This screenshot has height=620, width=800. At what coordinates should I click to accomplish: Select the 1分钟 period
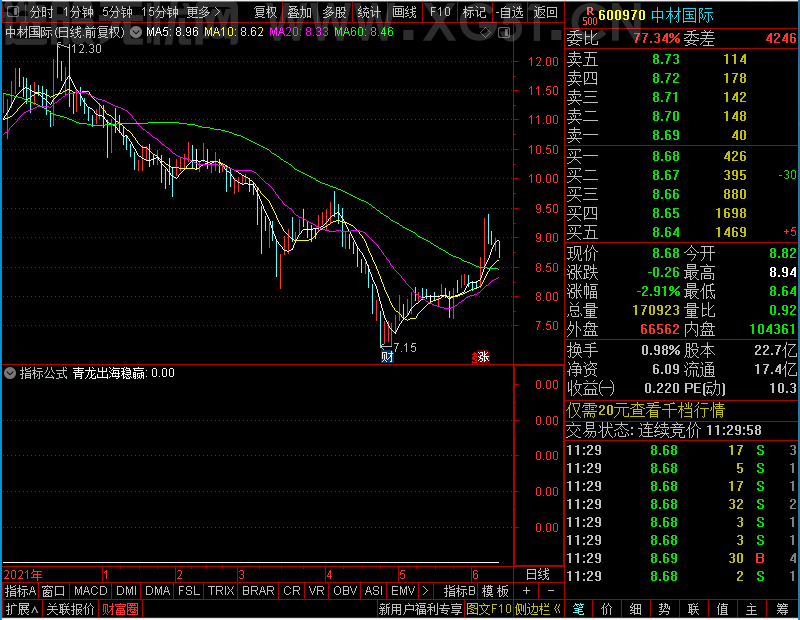[78, 12]
